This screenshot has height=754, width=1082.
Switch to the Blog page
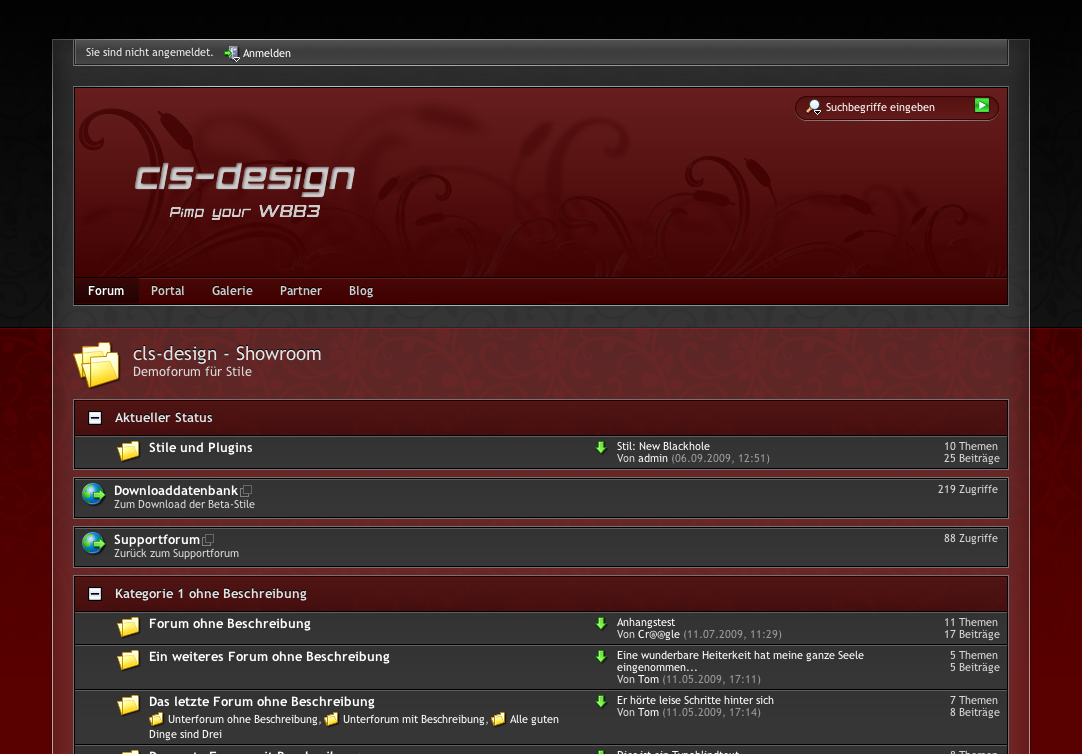click(361, 291)
